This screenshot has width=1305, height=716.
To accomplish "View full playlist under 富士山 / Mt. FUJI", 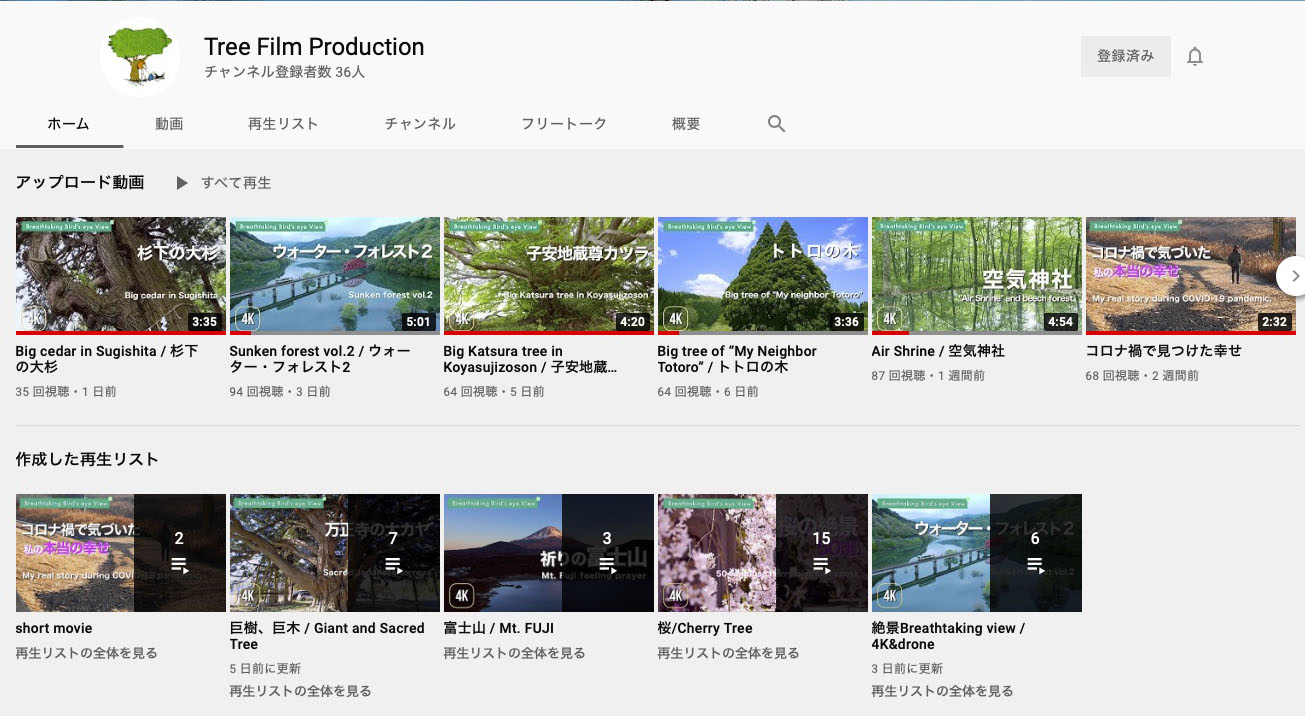I will tap(514, 653).
